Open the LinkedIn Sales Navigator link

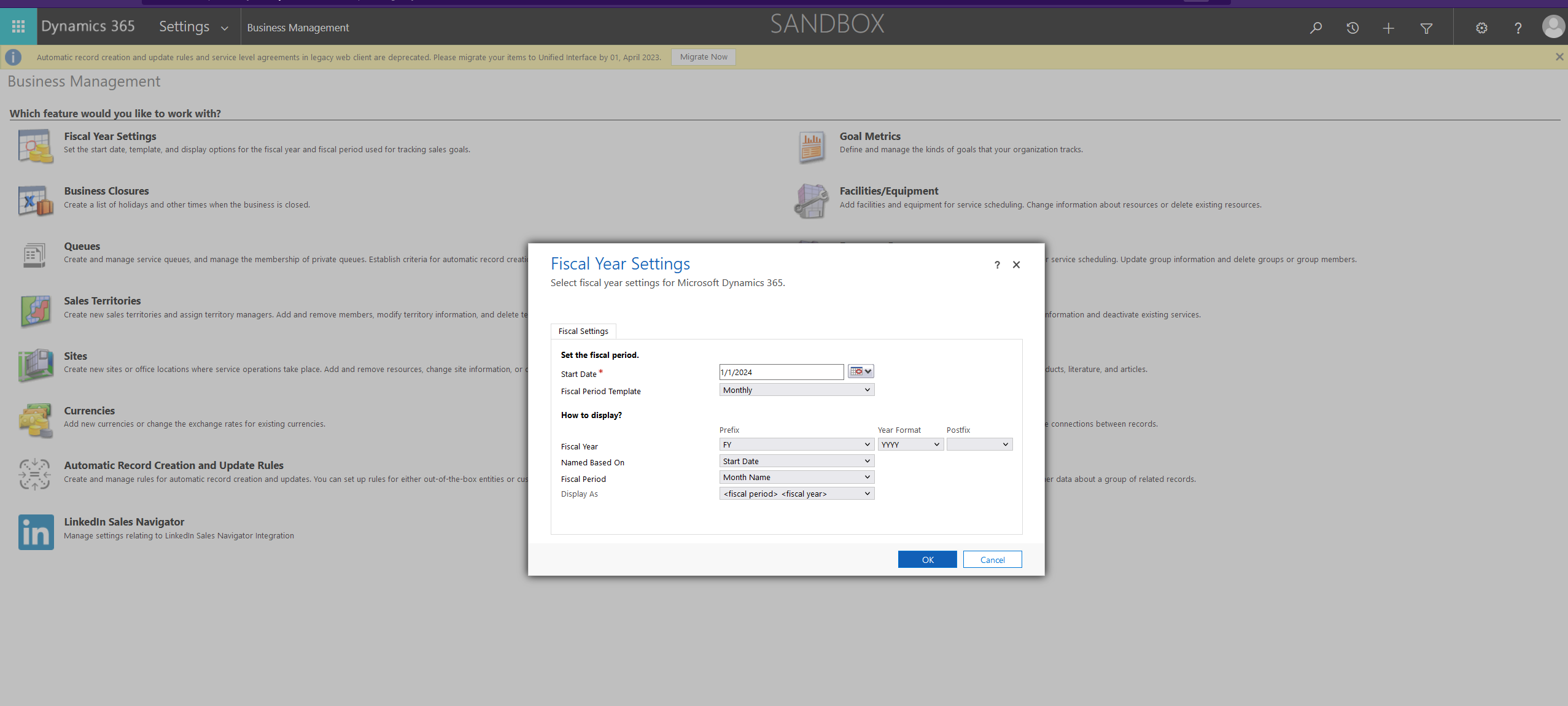tap(124, 522)
